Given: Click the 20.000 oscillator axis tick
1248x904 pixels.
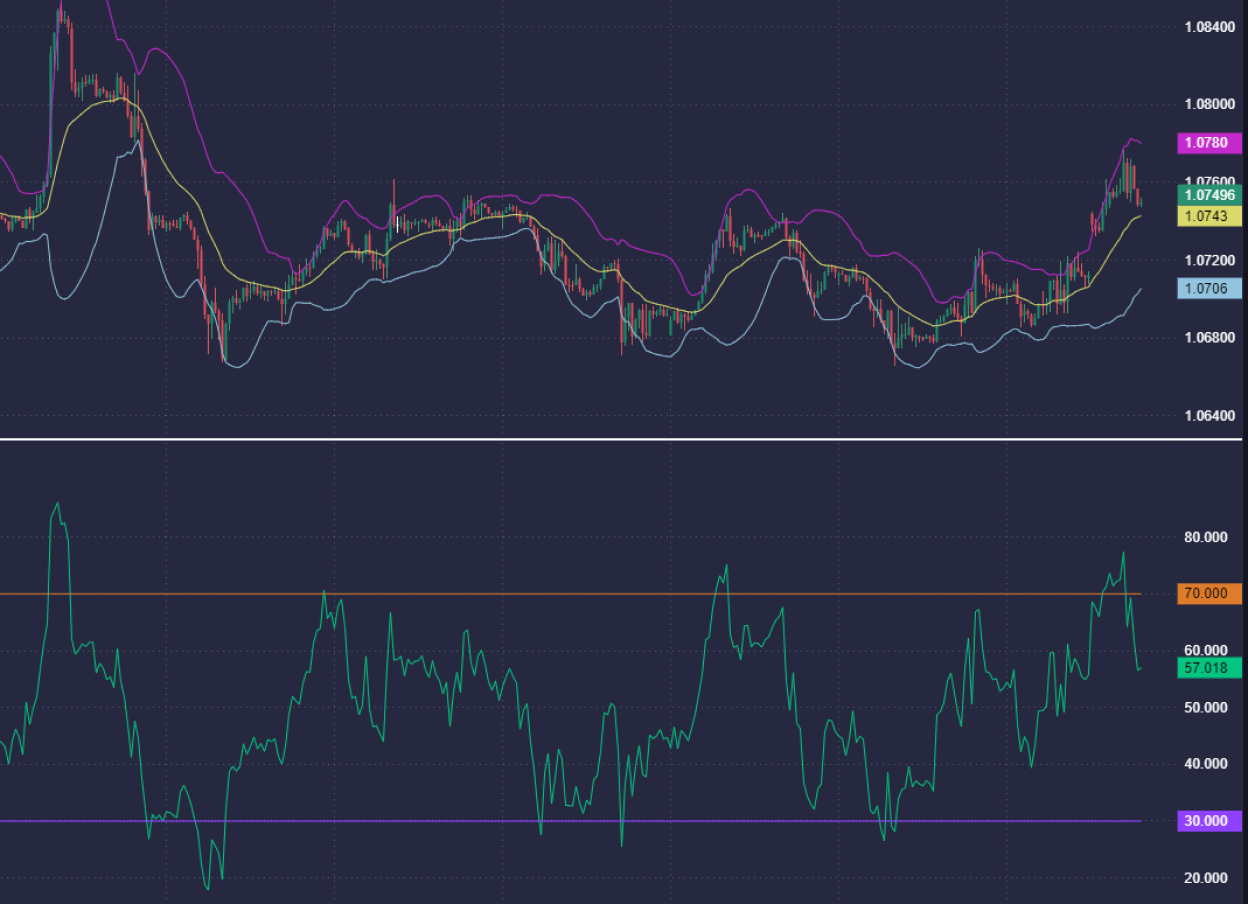Looking at the screenshot, I should coord(1204,878).
